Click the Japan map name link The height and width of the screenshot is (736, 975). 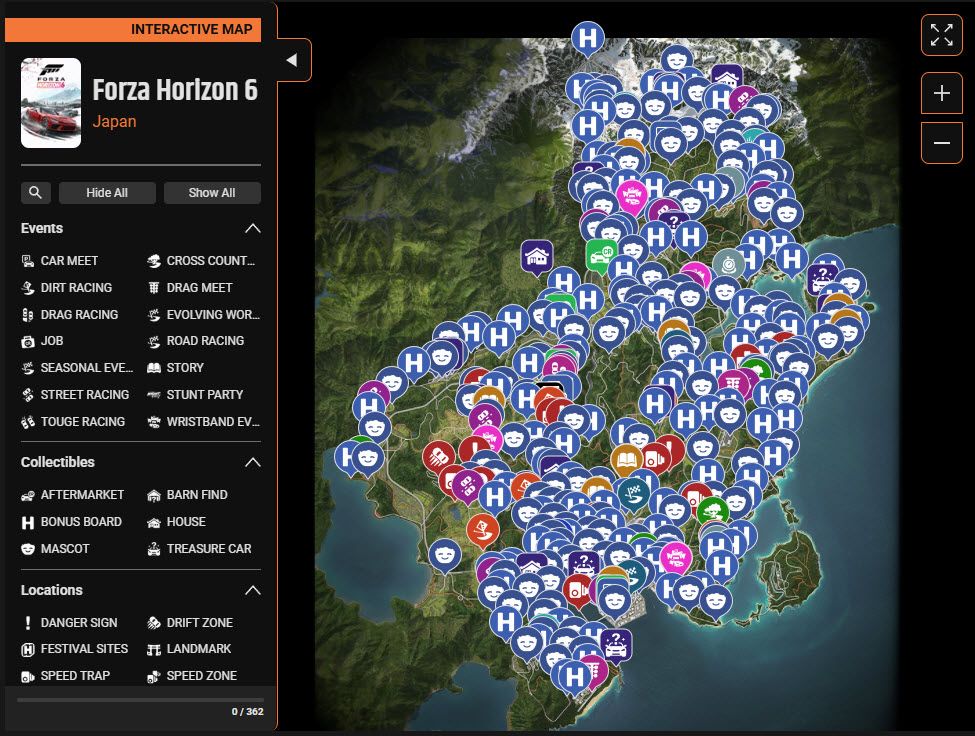coord(114,121)
